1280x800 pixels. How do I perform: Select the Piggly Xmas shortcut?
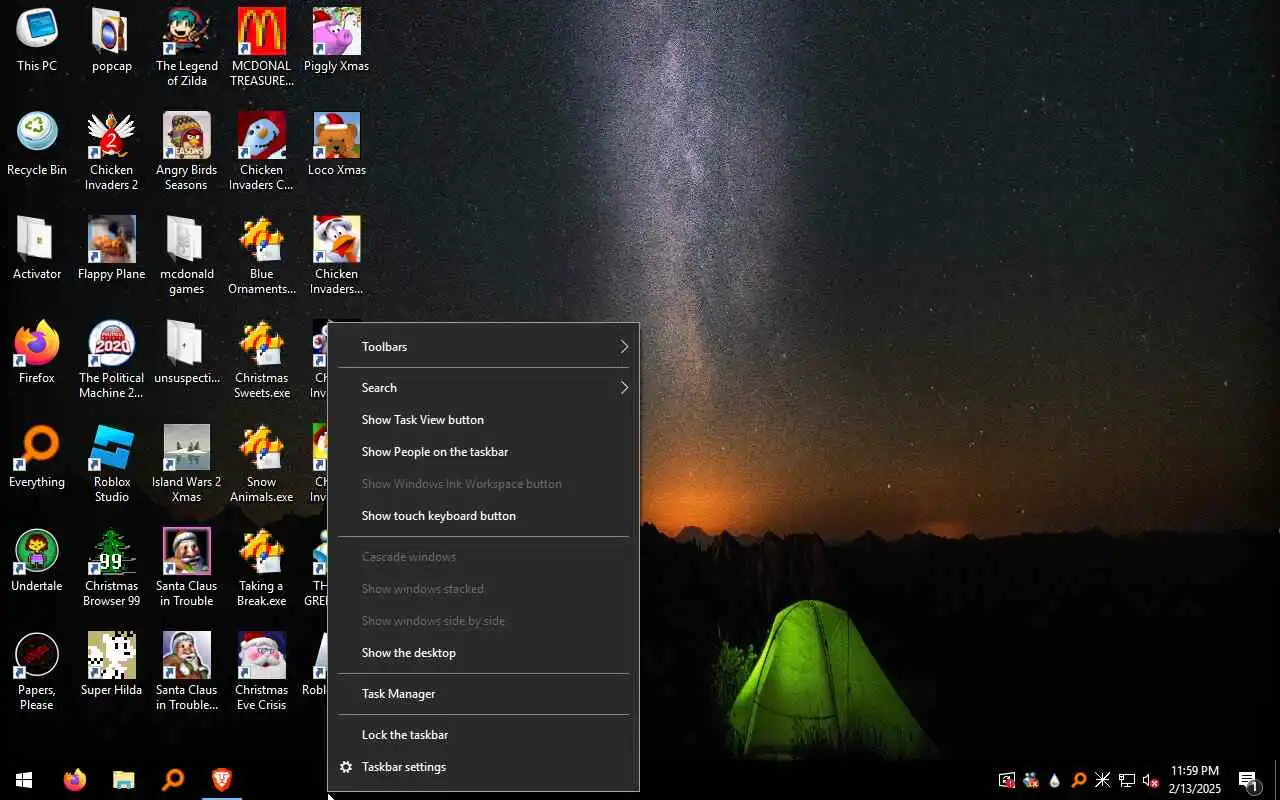click(x=337, y=41)
